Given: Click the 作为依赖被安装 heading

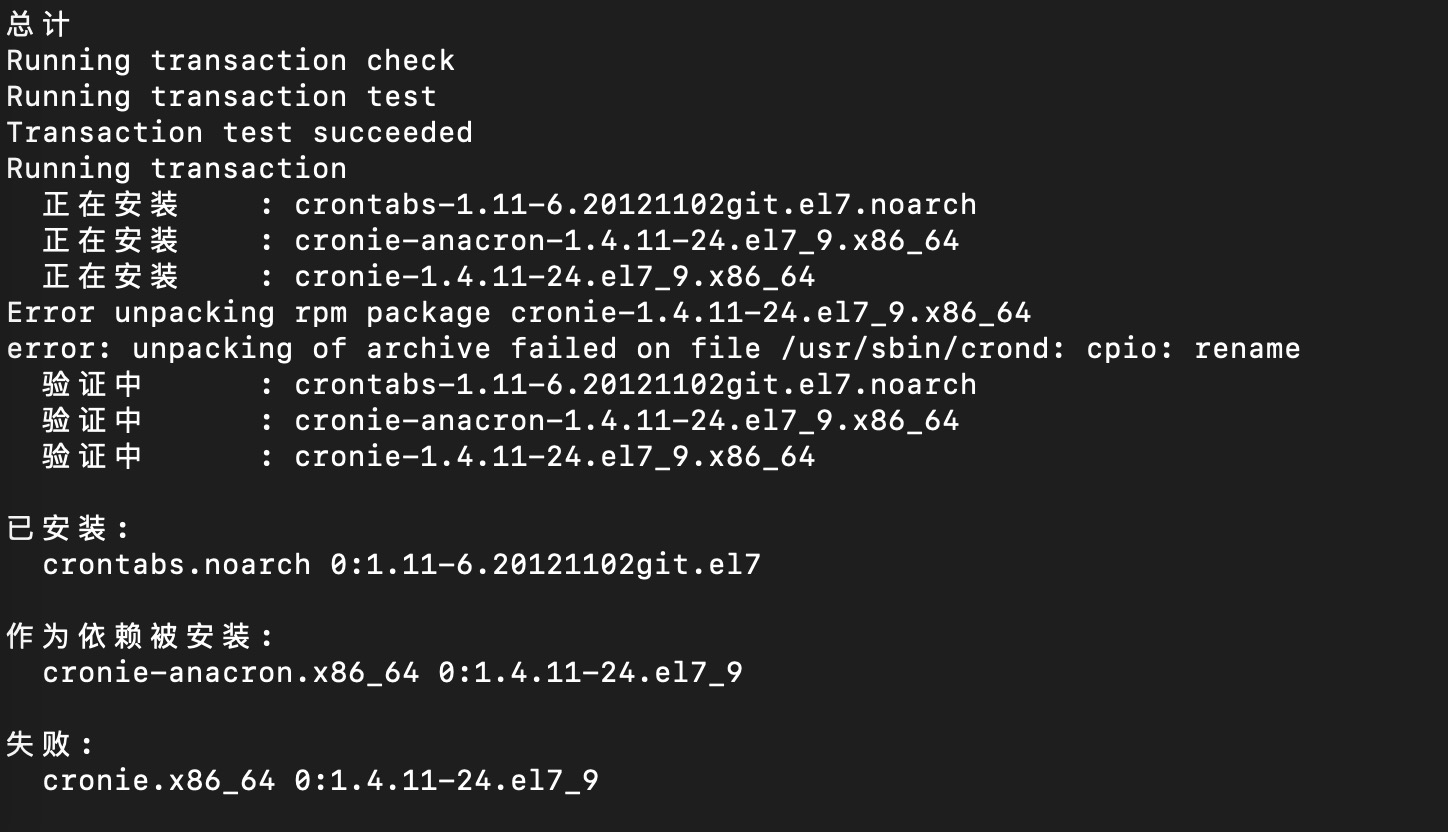Looking at the screenshot, I should tap(140, 636).
